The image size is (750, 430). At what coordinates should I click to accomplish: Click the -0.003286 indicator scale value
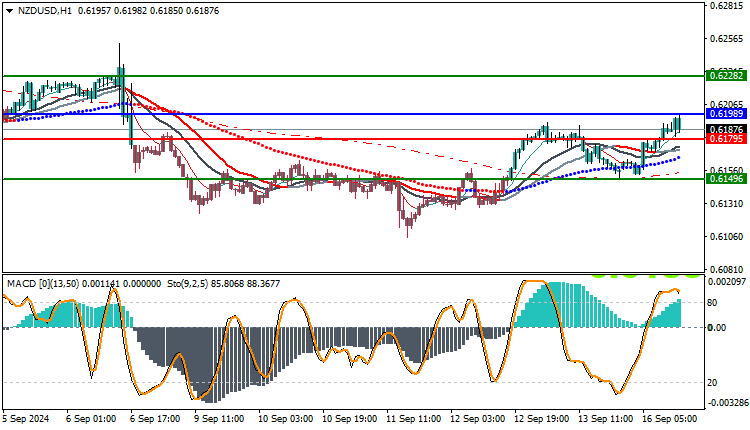727,402
